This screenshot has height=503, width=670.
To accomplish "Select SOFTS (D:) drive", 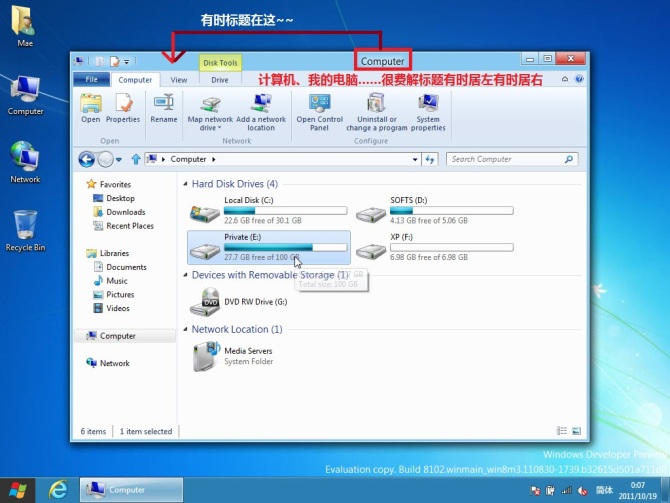I will 434,210.
